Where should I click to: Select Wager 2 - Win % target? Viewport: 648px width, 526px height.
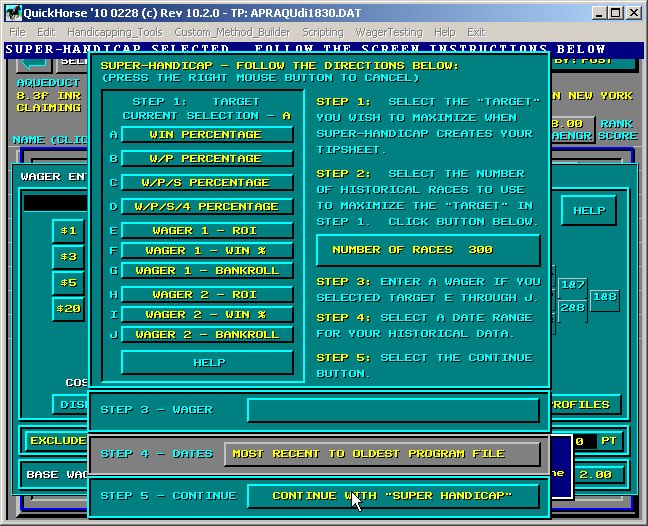pos(207,314)
